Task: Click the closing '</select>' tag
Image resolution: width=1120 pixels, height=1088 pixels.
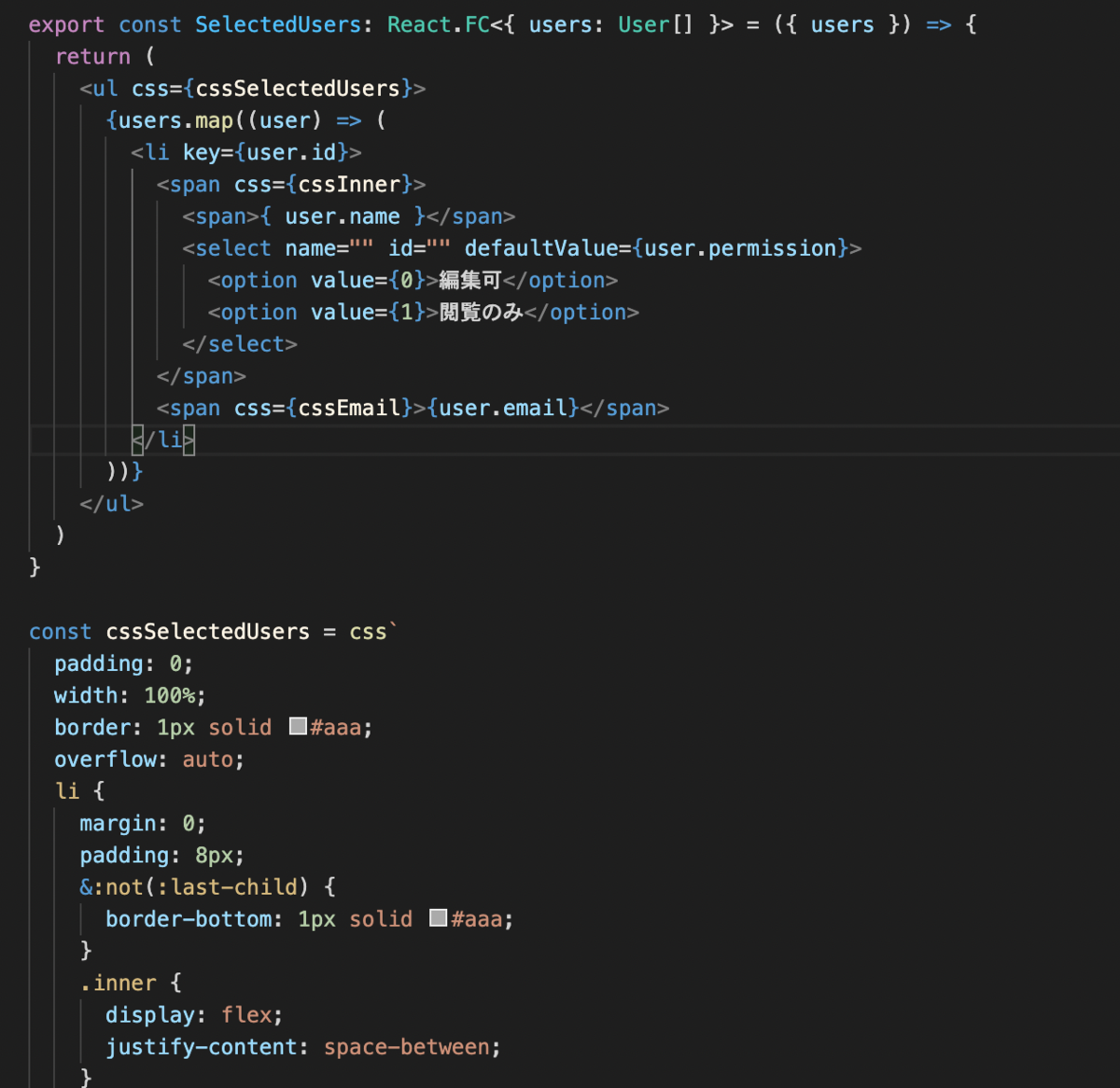Action: coord(240,344)
